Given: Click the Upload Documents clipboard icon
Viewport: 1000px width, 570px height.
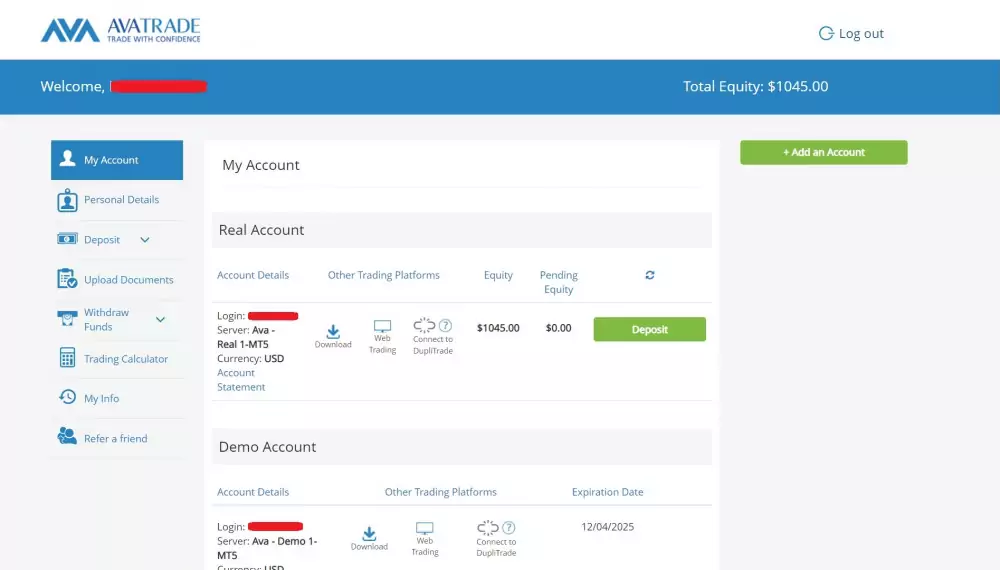Looking at the screenshot, I should pyautogui.click(x=67, y=279).
